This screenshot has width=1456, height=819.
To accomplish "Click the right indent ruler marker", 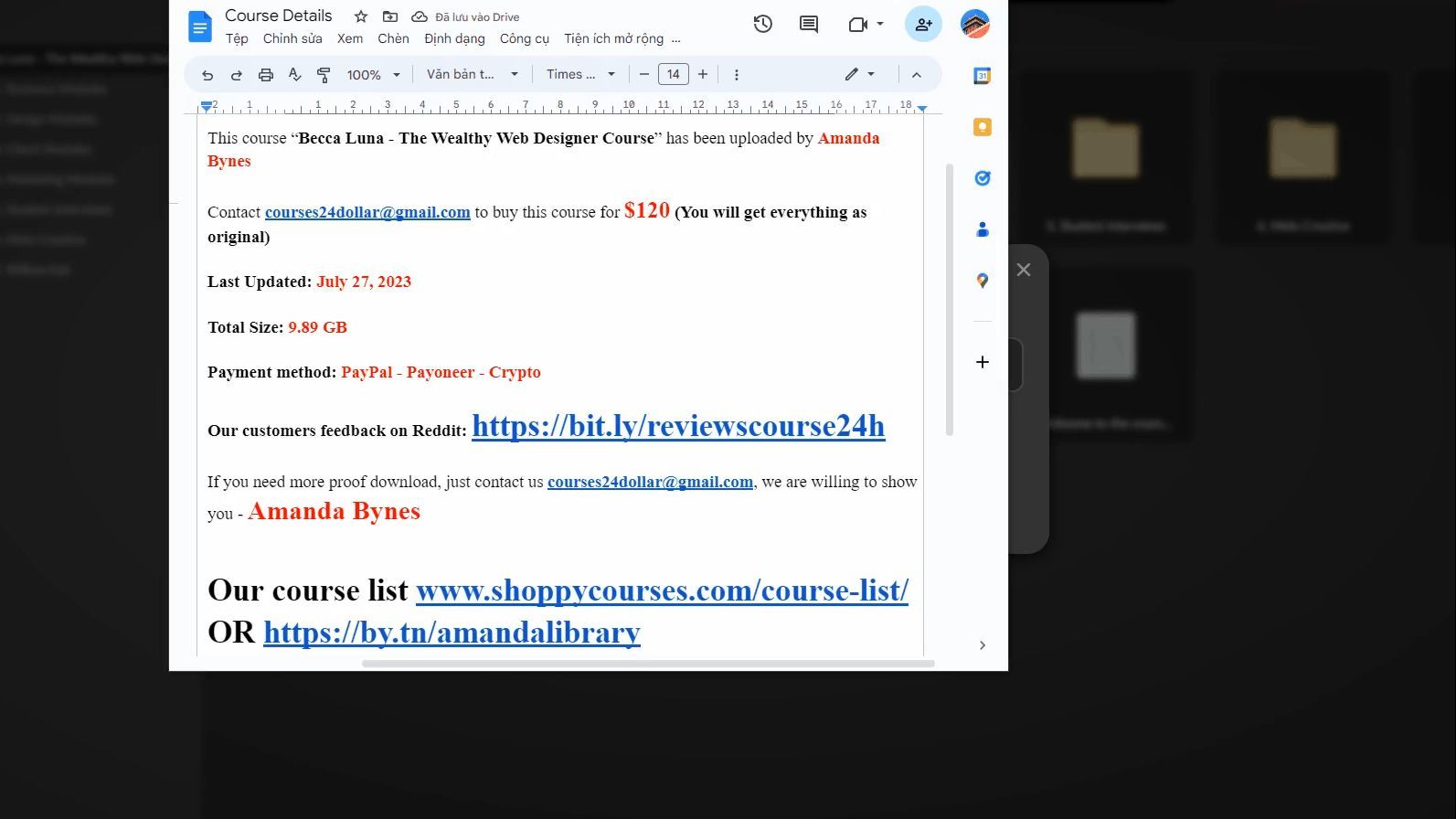I will click(x=922, y=108).
